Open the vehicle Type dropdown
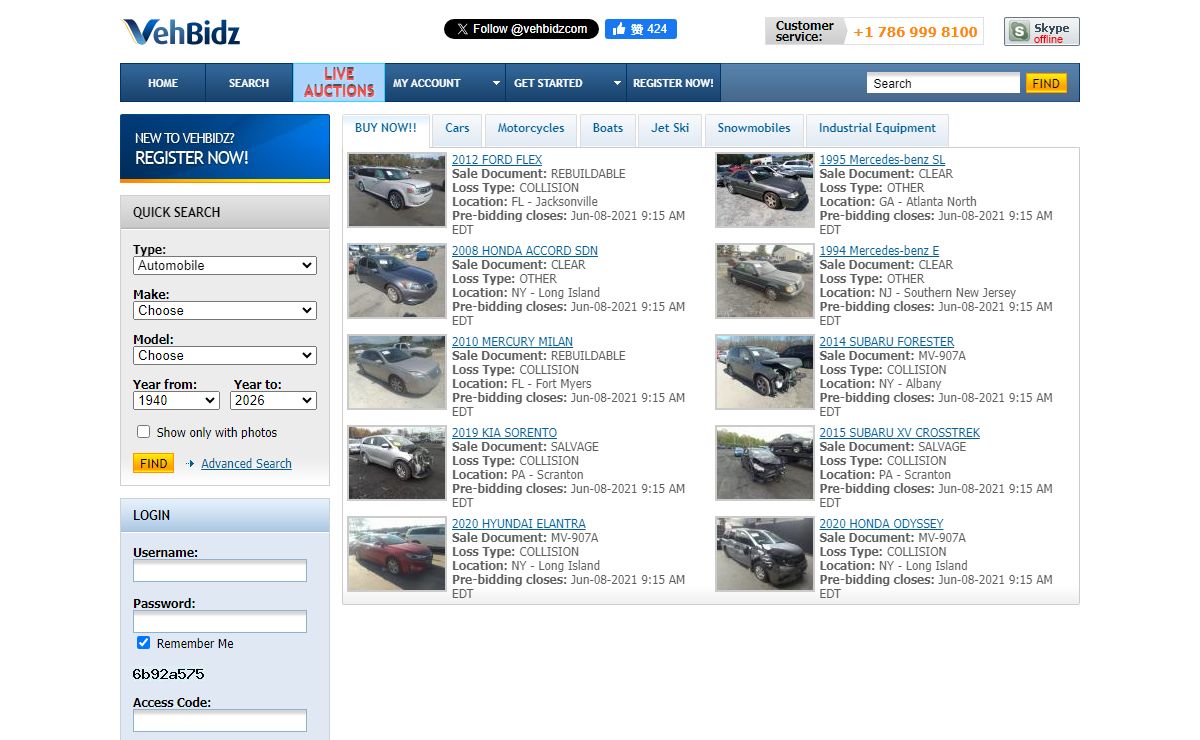 [x=225, y=266]
